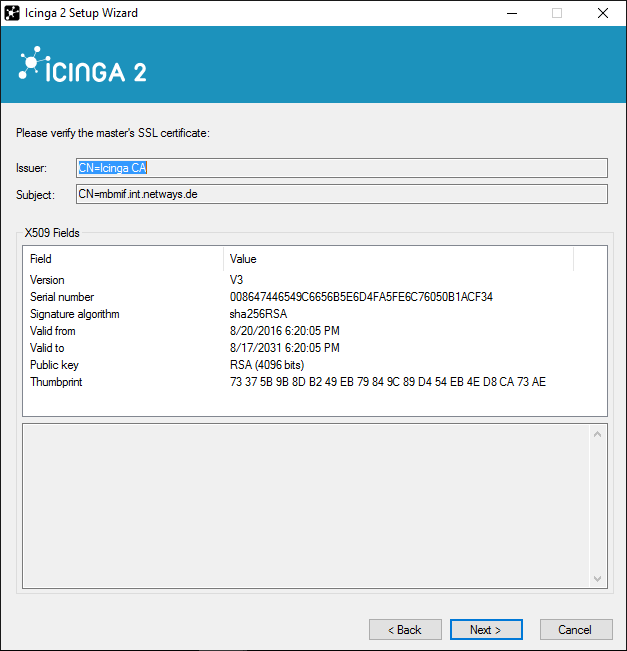Click the Field column header
The width and height of the screenshot is (627, 651).
(x=123, y=259)
